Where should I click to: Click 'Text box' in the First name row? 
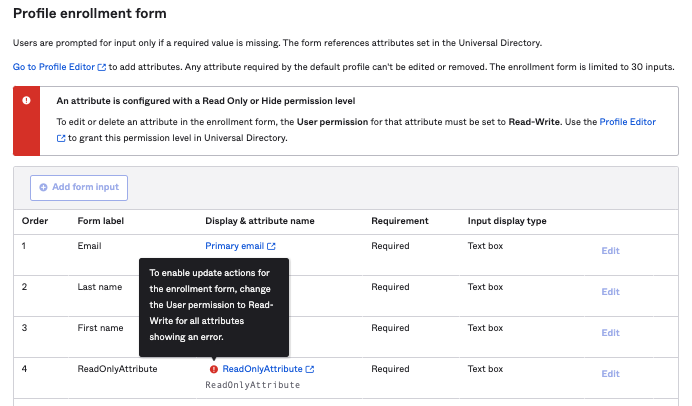485,328
